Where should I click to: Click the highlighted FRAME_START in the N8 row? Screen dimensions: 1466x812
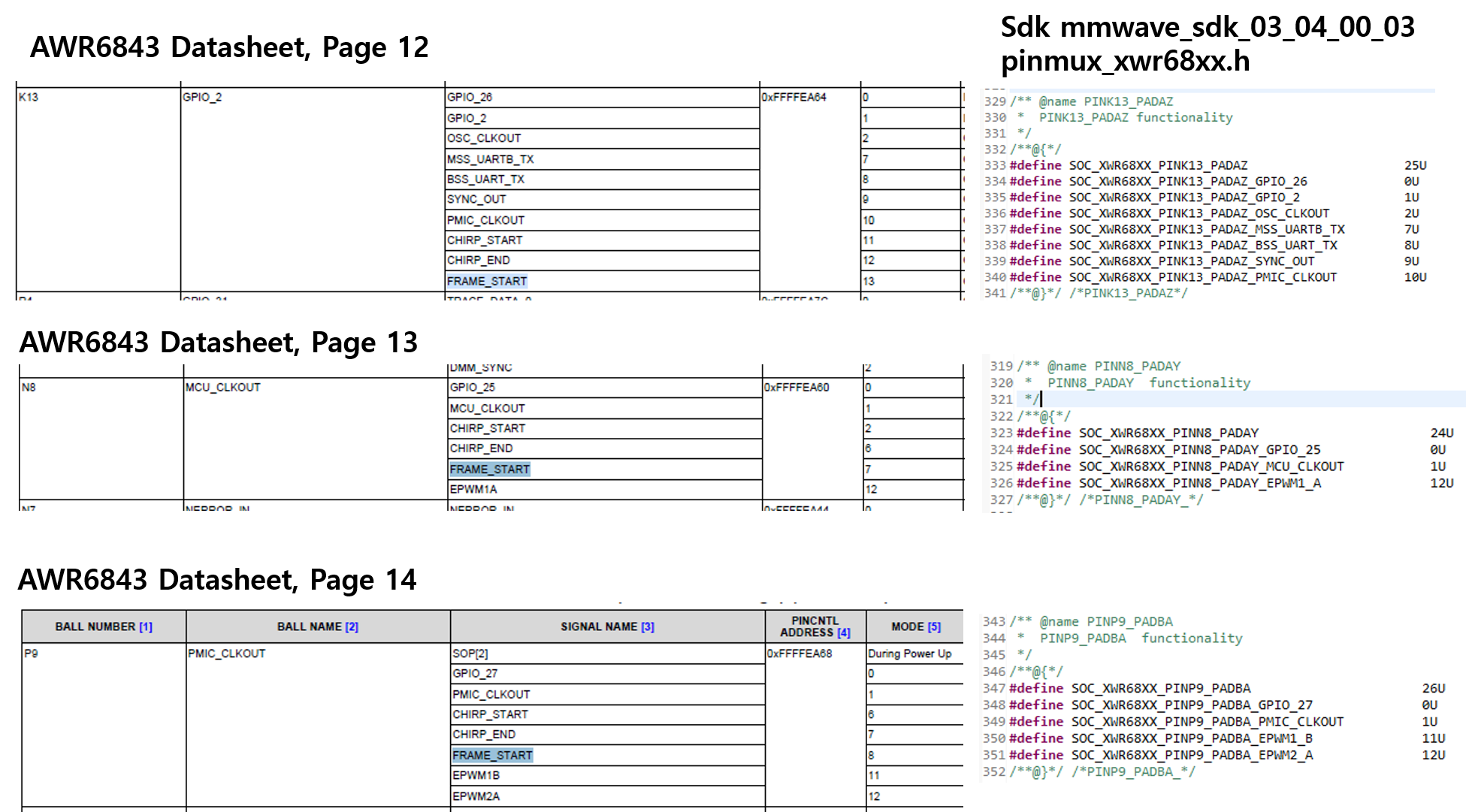[490, 469]
